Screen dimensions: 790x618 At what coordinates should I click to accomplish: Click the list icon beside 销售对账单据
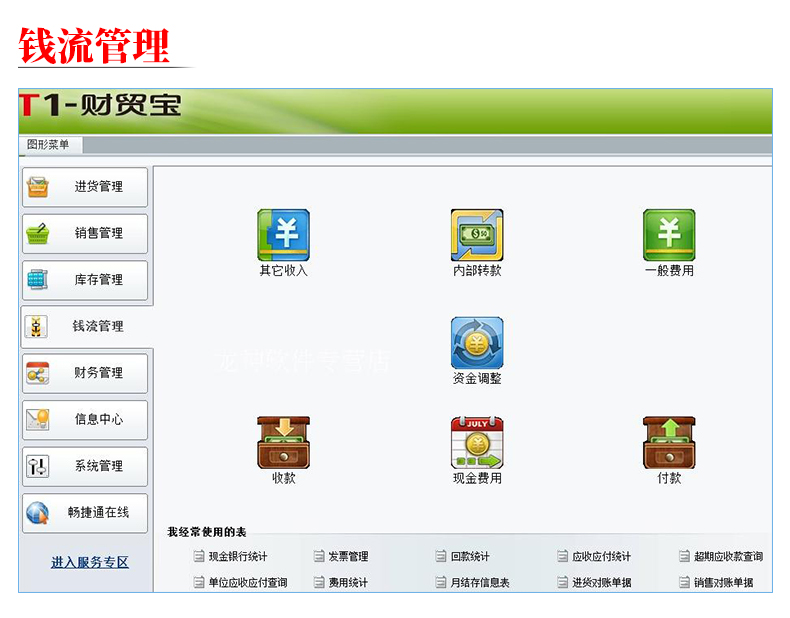point(684,582)
